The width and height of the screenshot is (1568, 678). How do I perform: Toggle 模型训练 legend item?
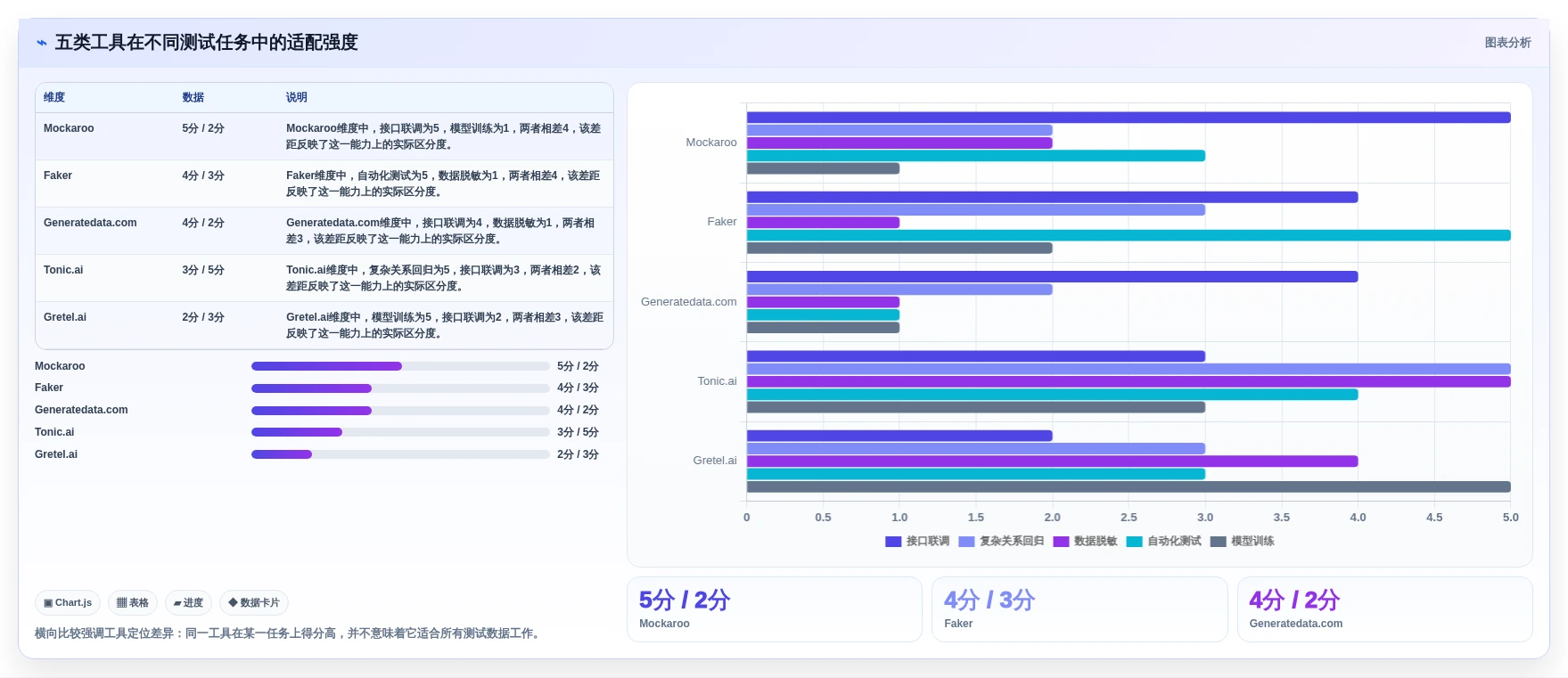(1243, 542)
